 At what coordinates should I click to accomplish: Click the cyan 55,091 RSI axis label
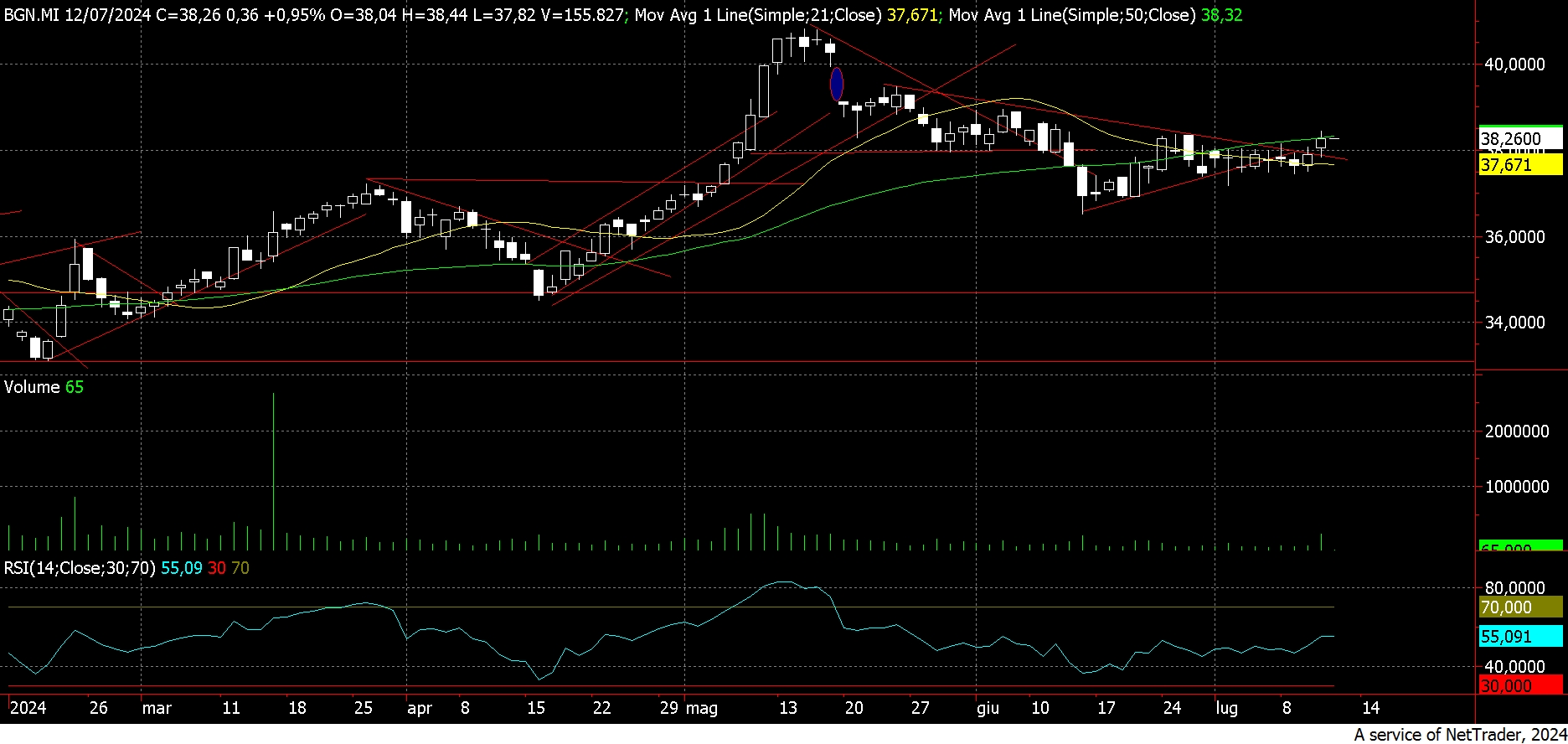coord(1519,637)
